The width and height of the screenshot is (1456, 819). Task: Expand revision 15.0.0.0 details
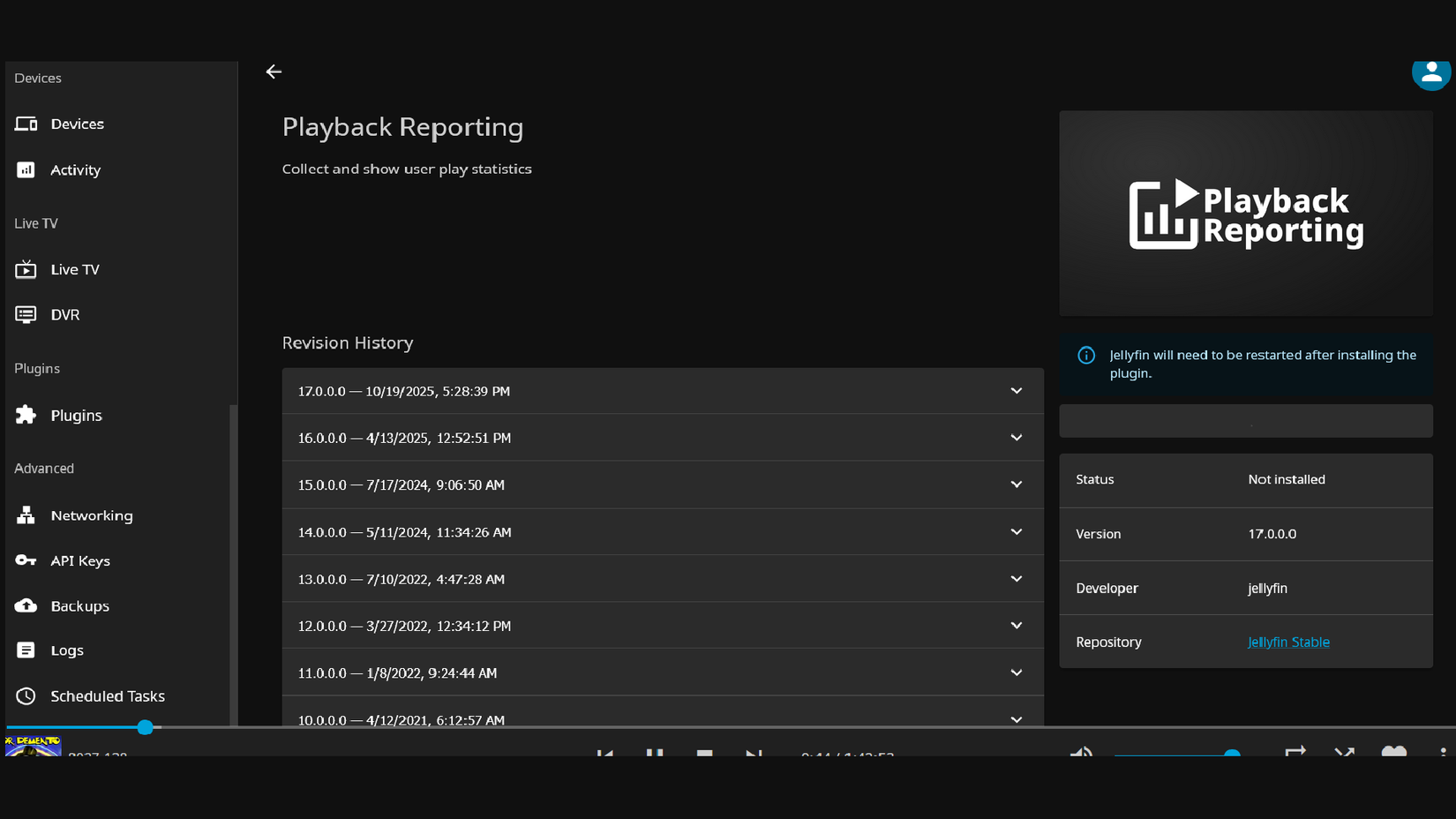663,485
